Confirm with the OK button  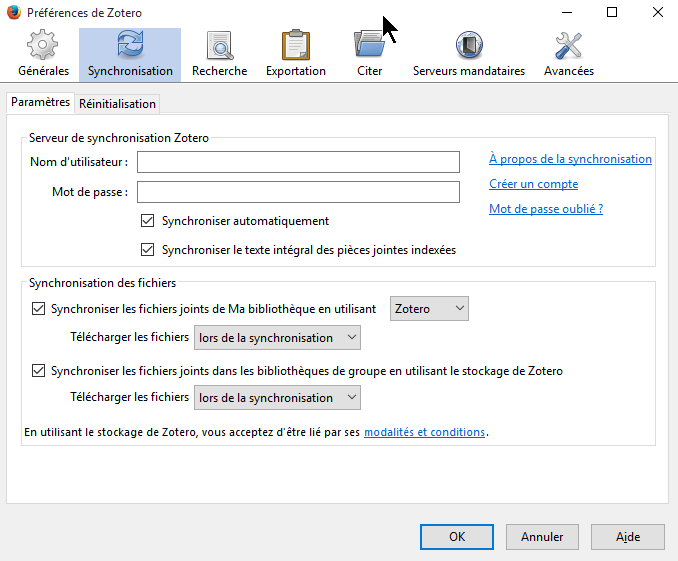point(457,537)
